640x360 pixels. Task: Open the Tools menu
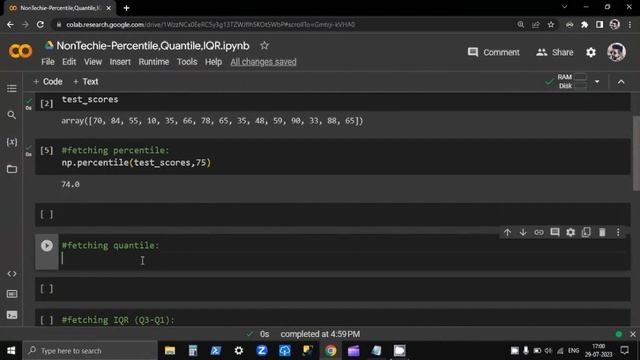point(187,62)
